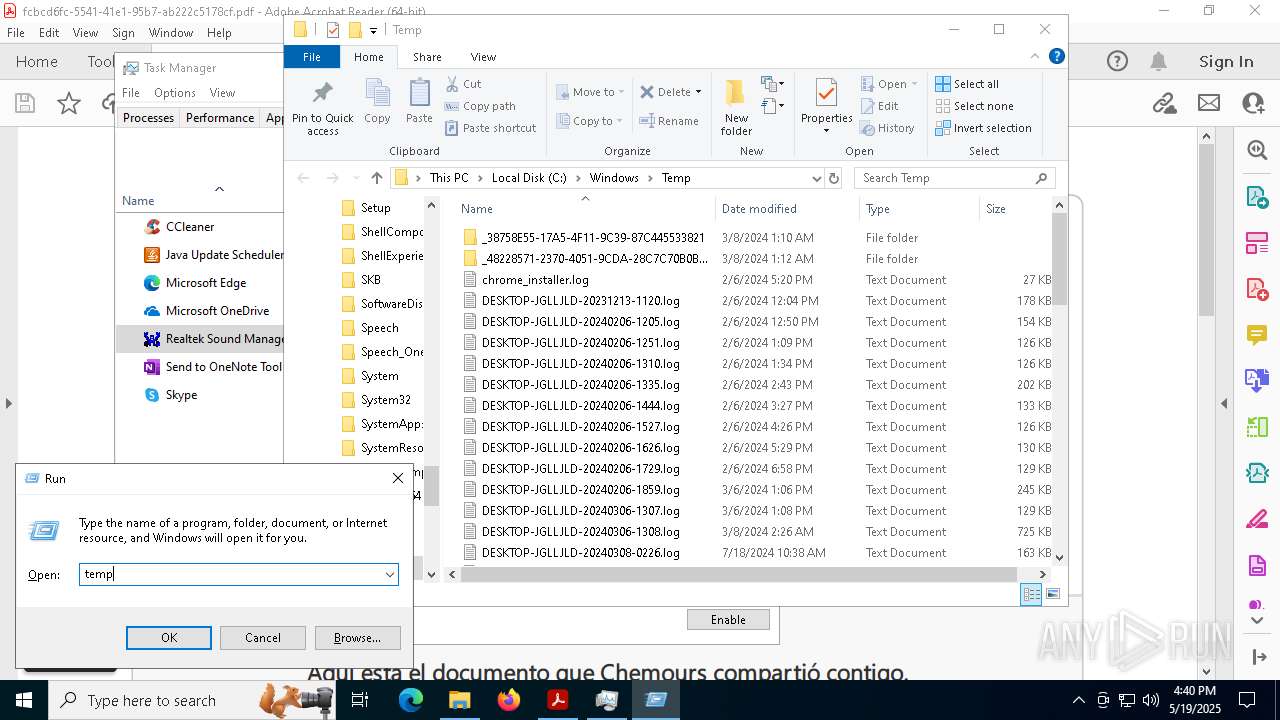Screen dimensions: 1280x720
Task: Click Rename in Organize group
Action: coord(669,121)
